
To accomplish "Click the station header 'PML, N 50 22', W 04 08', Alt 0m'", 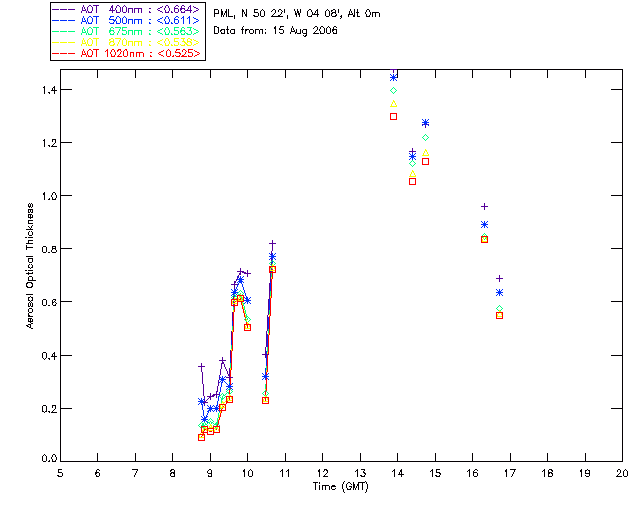I will click(297, 14).
